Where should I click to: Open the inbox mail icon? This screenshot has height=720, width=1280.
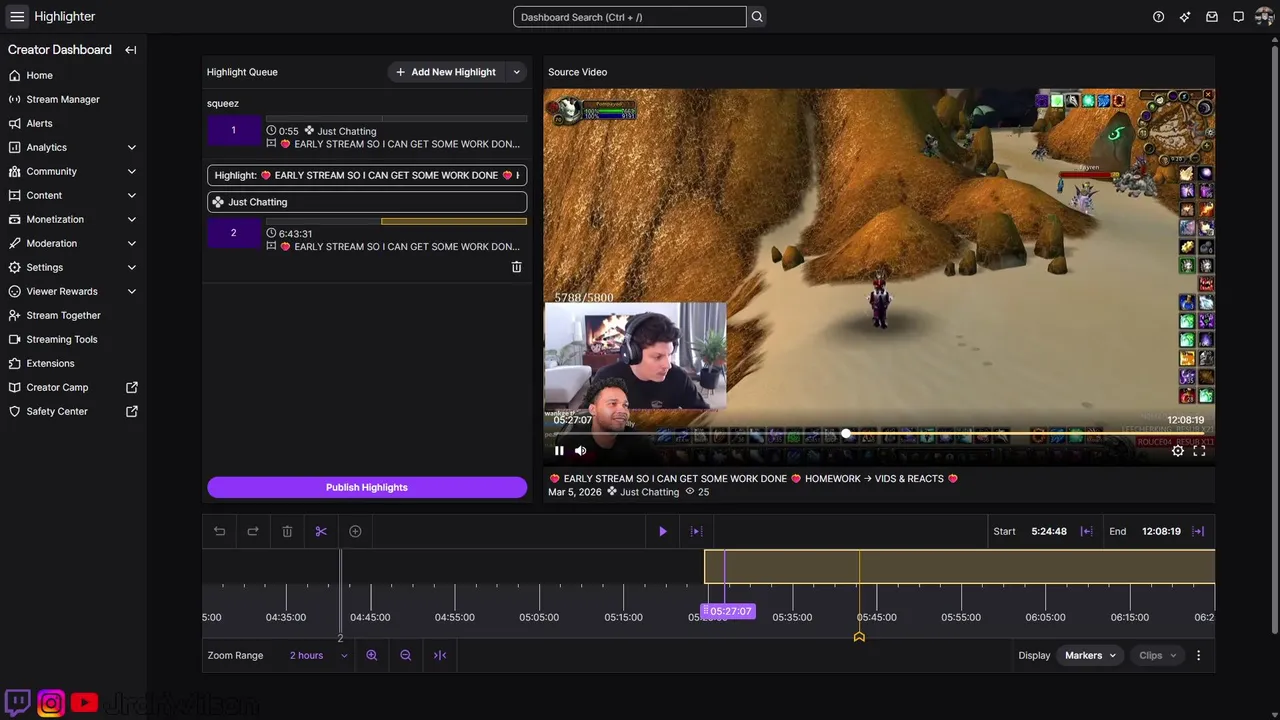[1212, 17]
